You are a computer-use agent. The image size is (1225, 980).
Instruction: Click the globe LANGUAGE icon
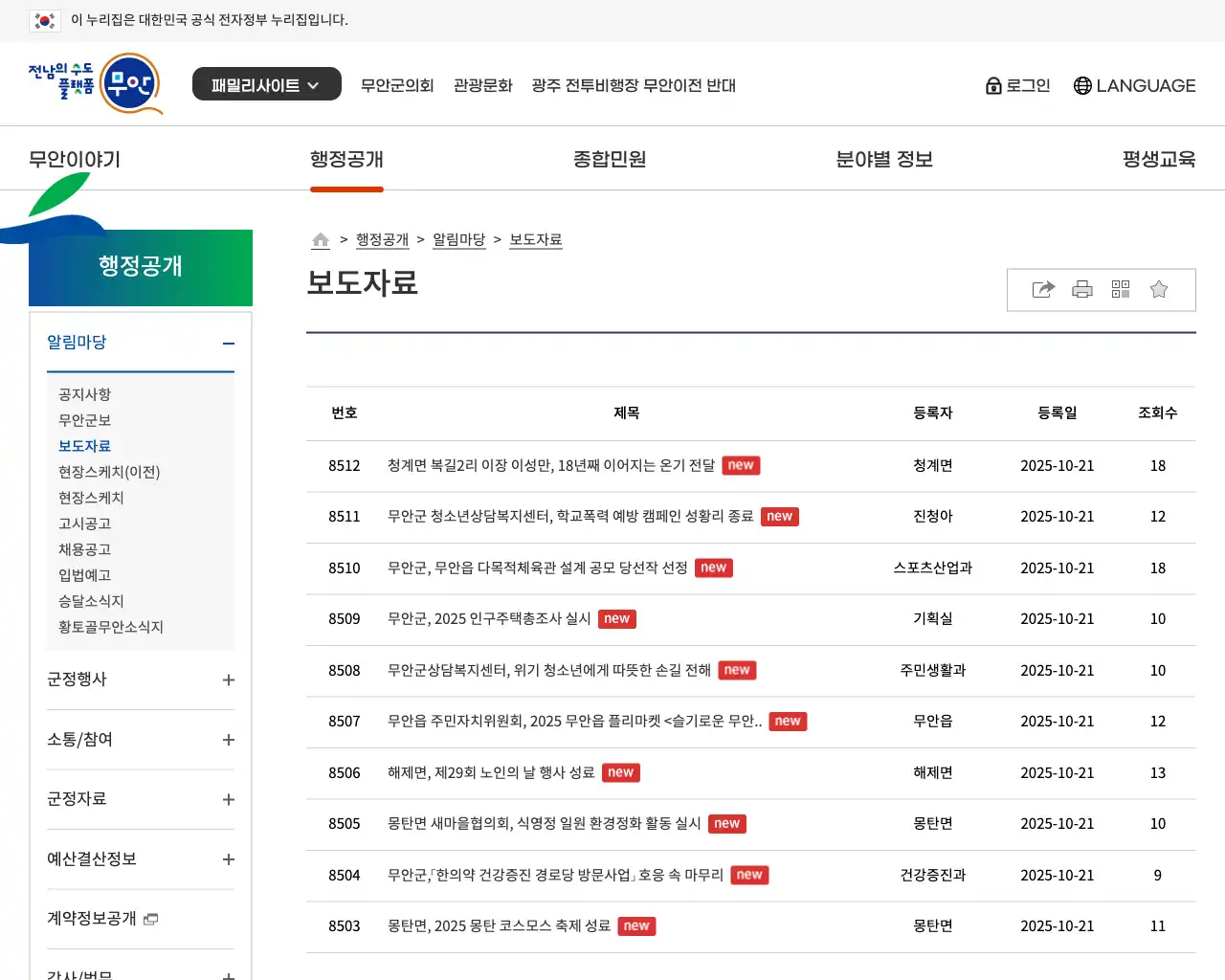point(1082,86)
